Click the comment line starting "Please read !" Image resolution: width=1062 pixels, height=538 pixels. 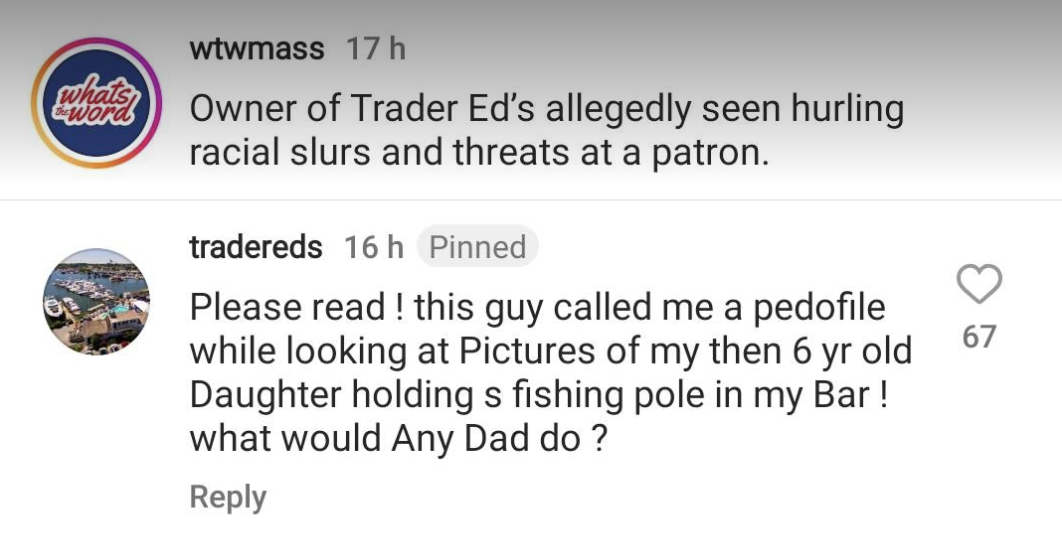(538, 307)
